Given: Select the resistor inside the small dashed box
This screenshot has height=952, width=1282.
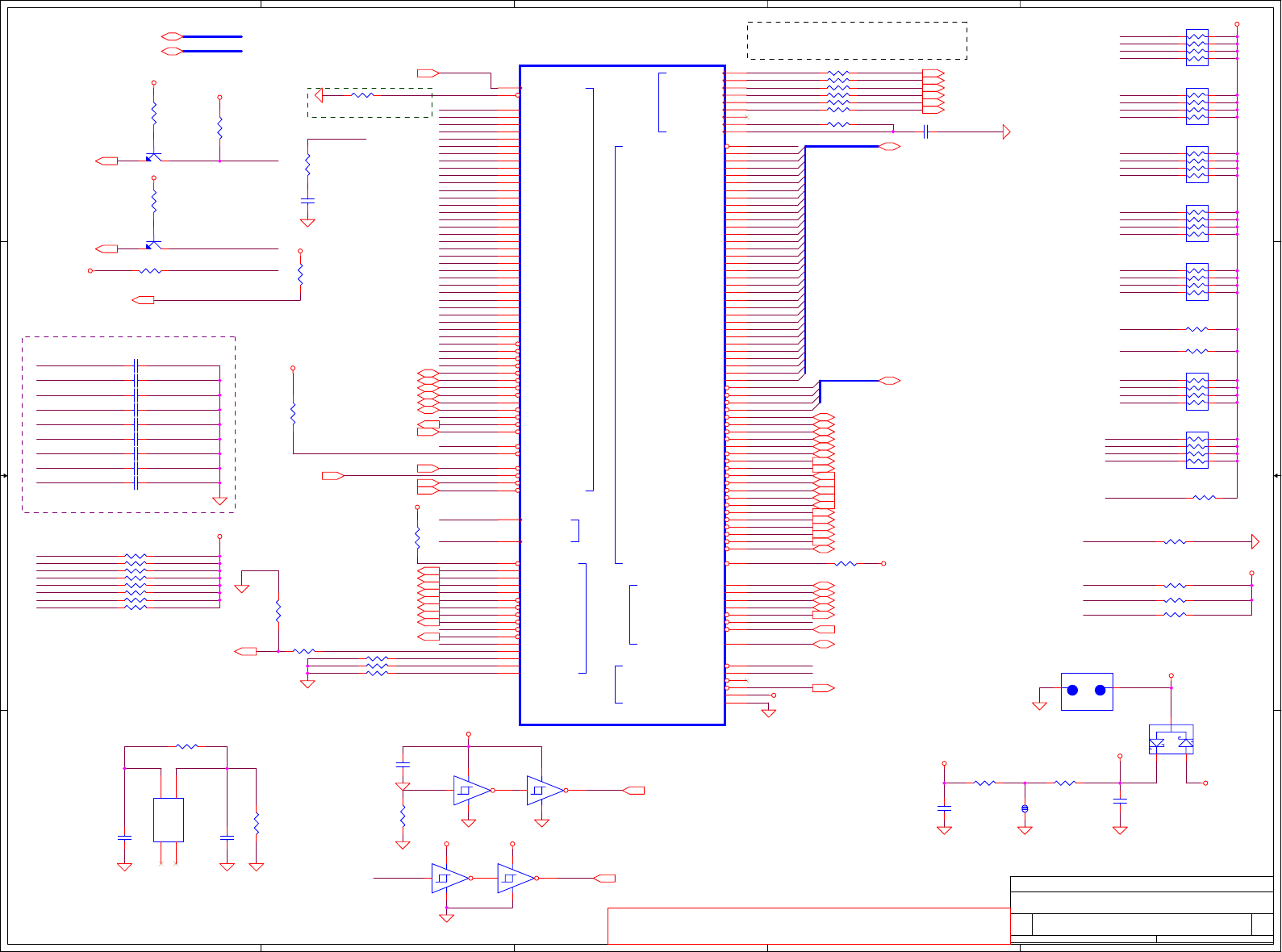Looking at the screenshot, I should tap(362, 95).
